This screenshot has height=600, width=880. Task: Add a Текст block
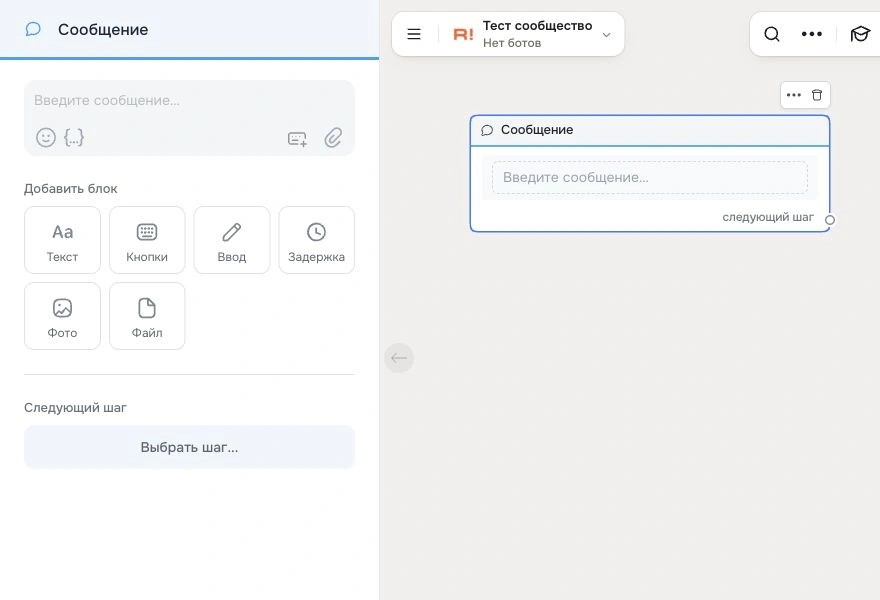[x=62, y=240]
